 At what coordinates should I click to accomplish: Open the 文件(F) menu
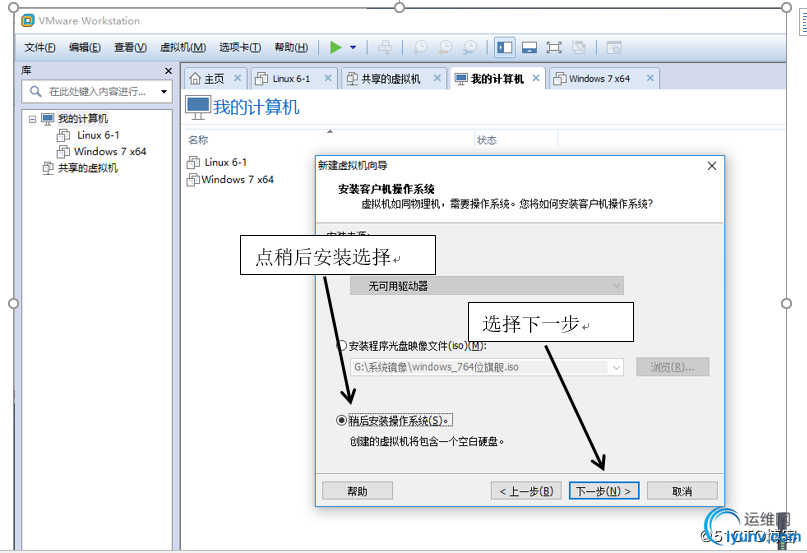40,47
